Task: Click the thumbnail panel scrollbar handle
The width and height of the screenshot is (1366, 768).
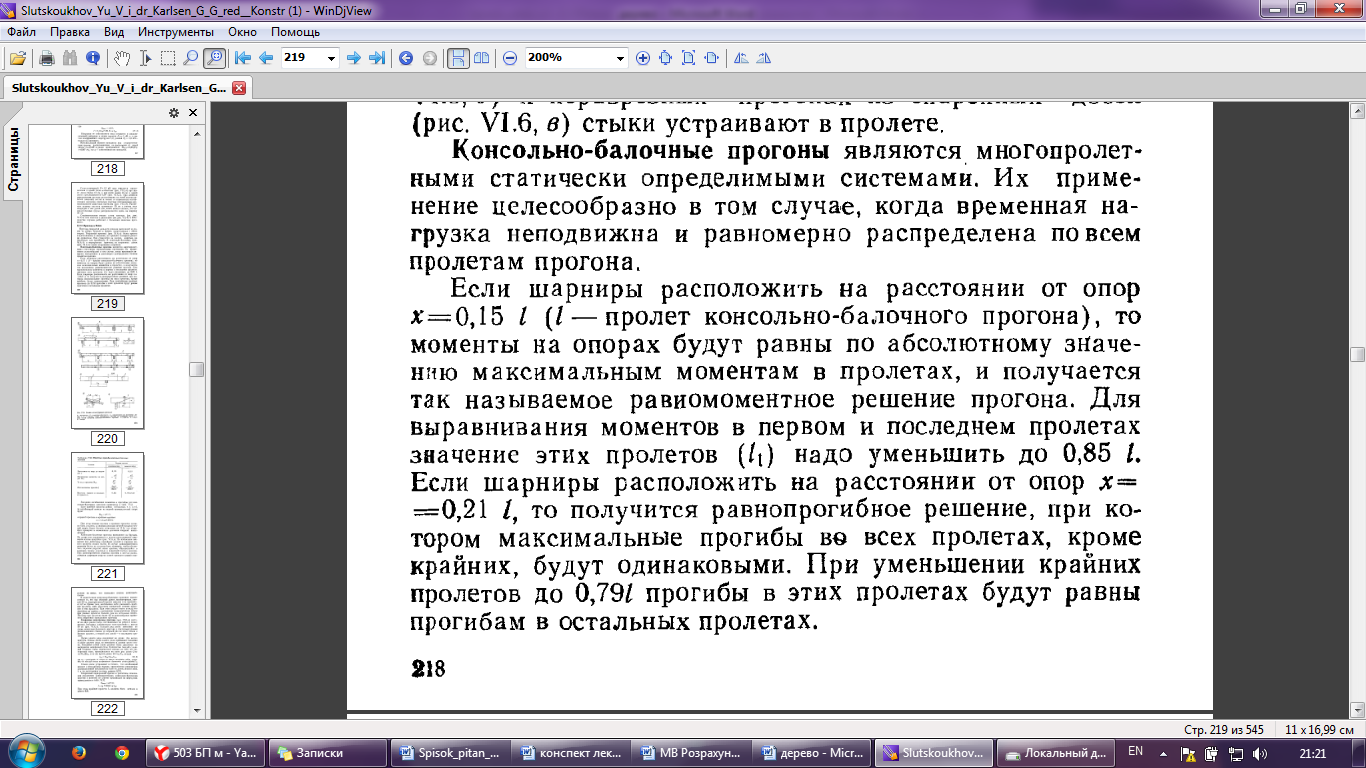Action: (x=197, y=370)
